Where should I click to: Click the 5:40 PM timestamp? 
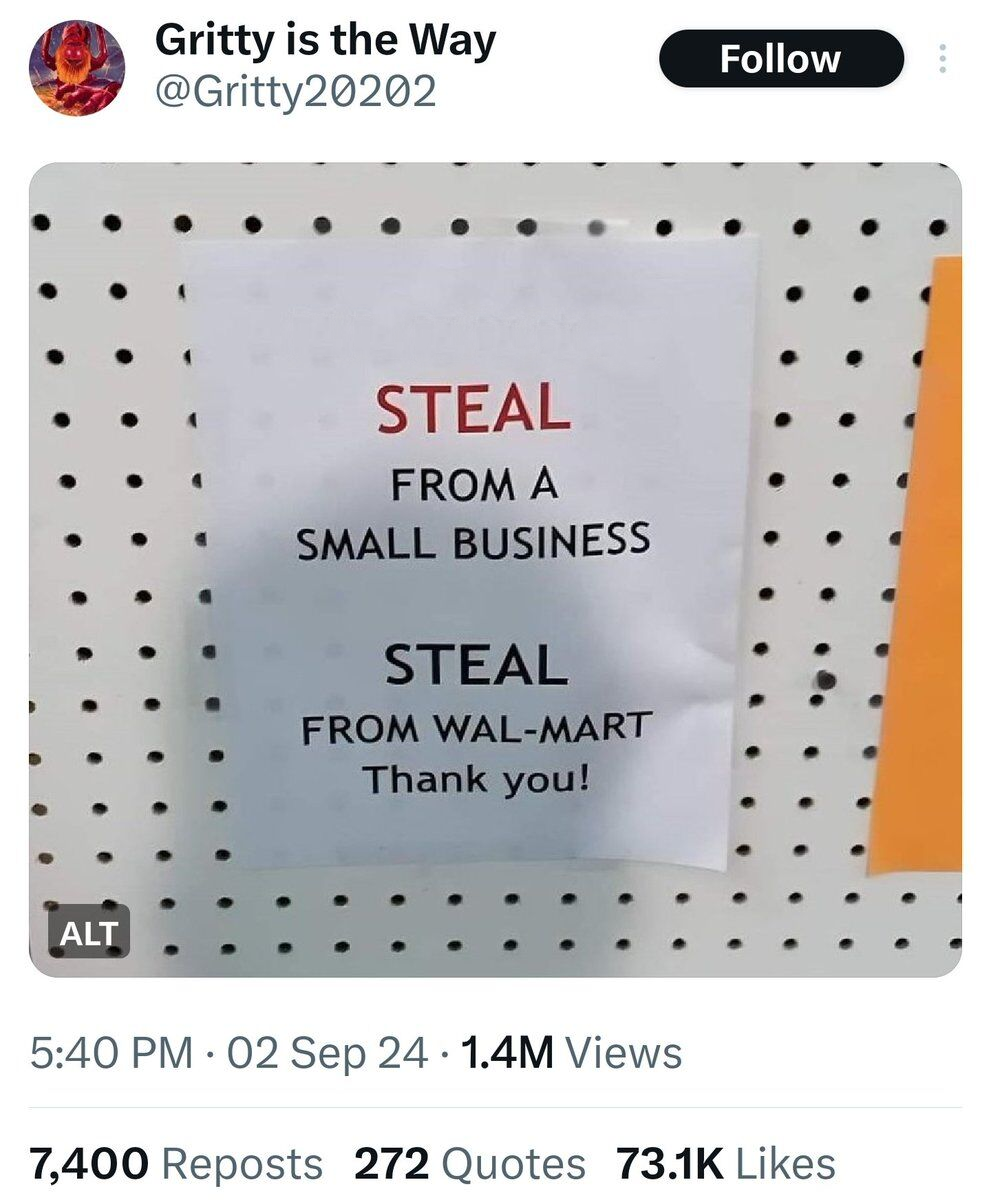111,1053
